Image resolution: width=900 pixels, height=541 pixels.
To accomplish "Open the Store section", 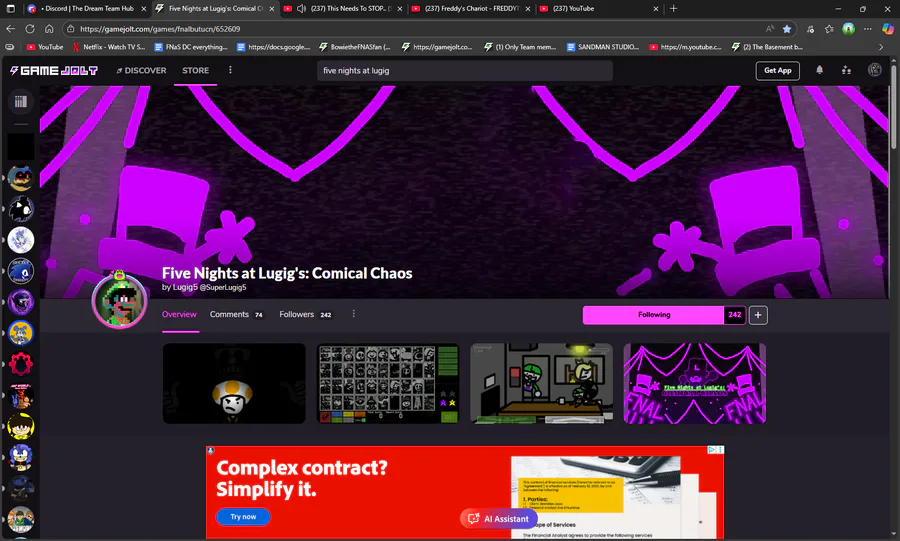I will click(196, 71).
